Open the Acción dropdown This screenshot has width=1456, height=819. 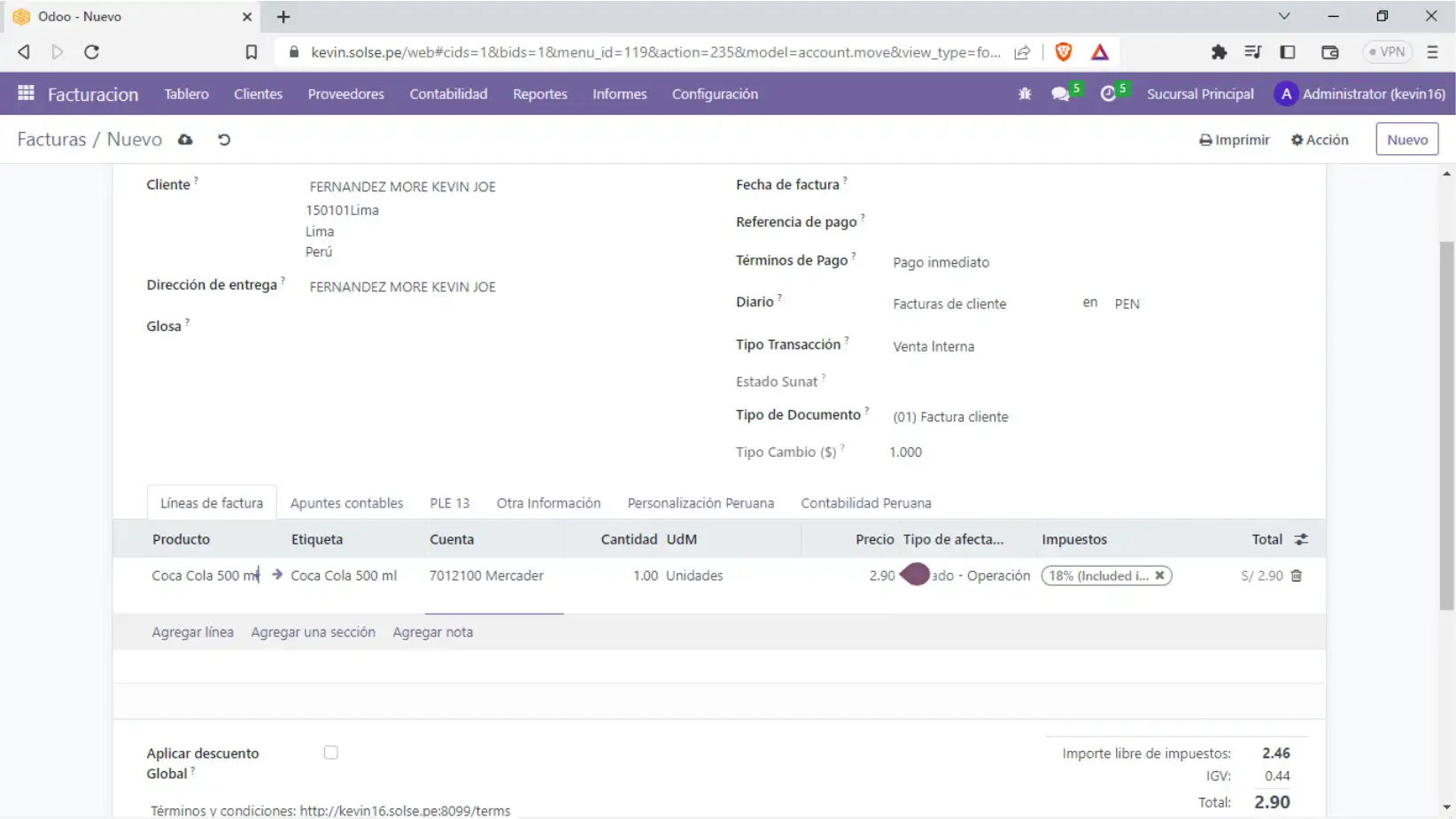click(x=1320, y=140)
